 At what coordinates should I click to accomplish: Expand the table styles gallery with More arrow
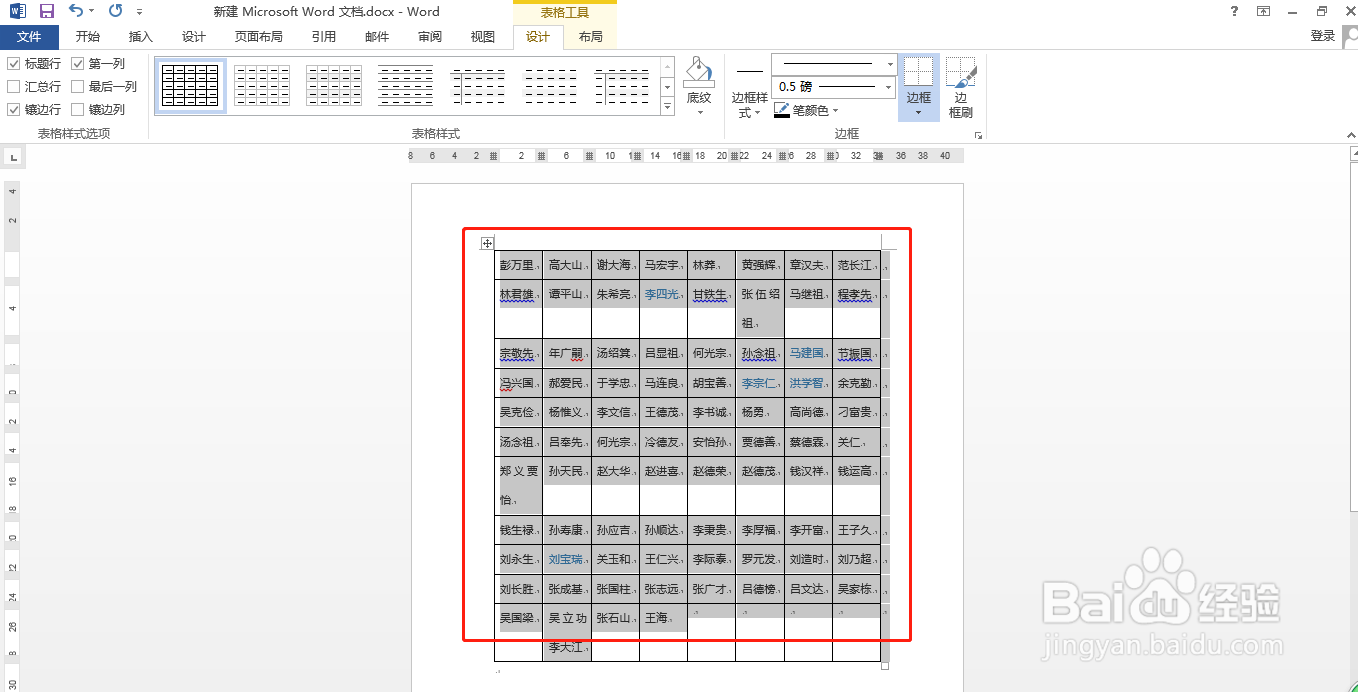pos(665,104)
